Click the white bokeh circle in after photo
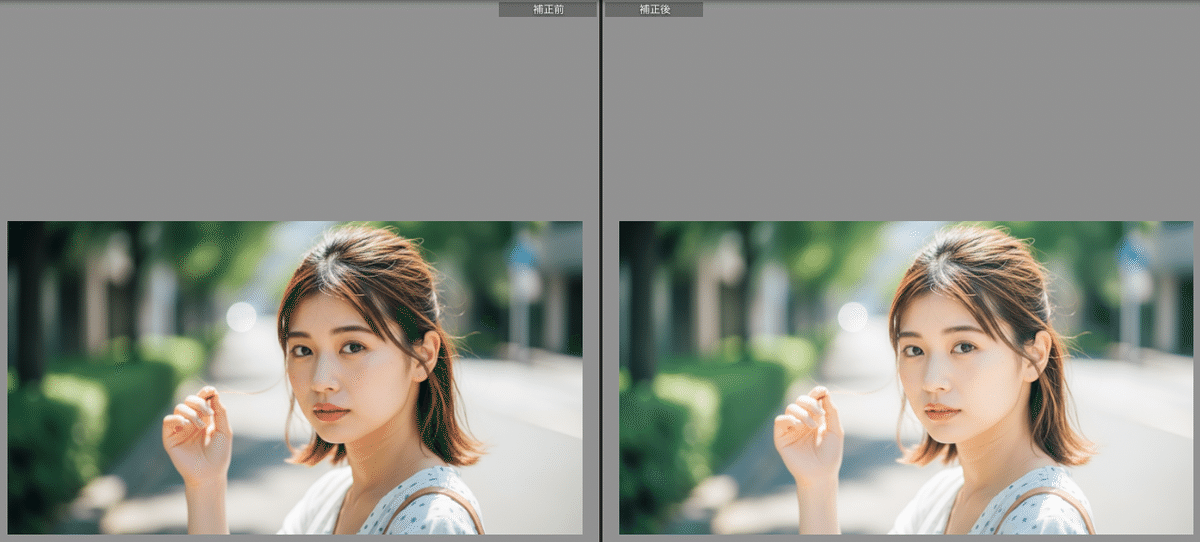 click(852, 317)
